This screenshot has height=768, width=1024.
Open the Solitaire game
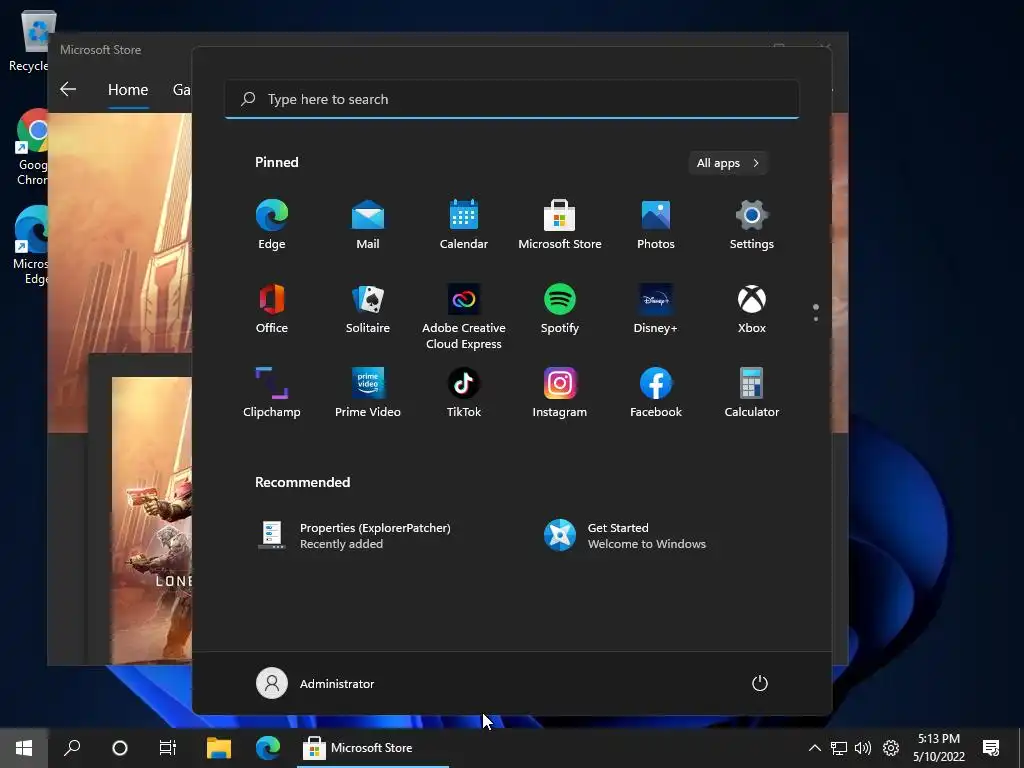(x=368, y=309)
